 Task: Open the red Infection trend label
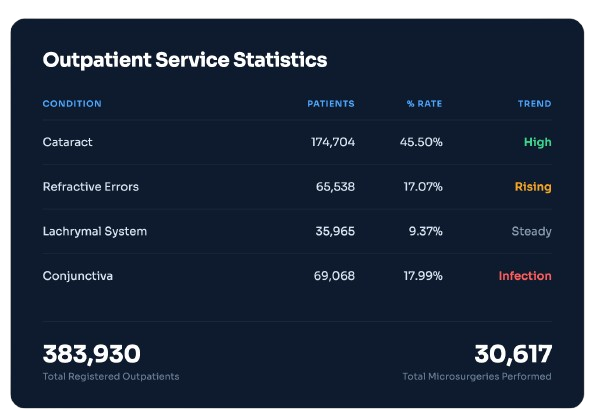pyautogui.click(x=525, y=276)
